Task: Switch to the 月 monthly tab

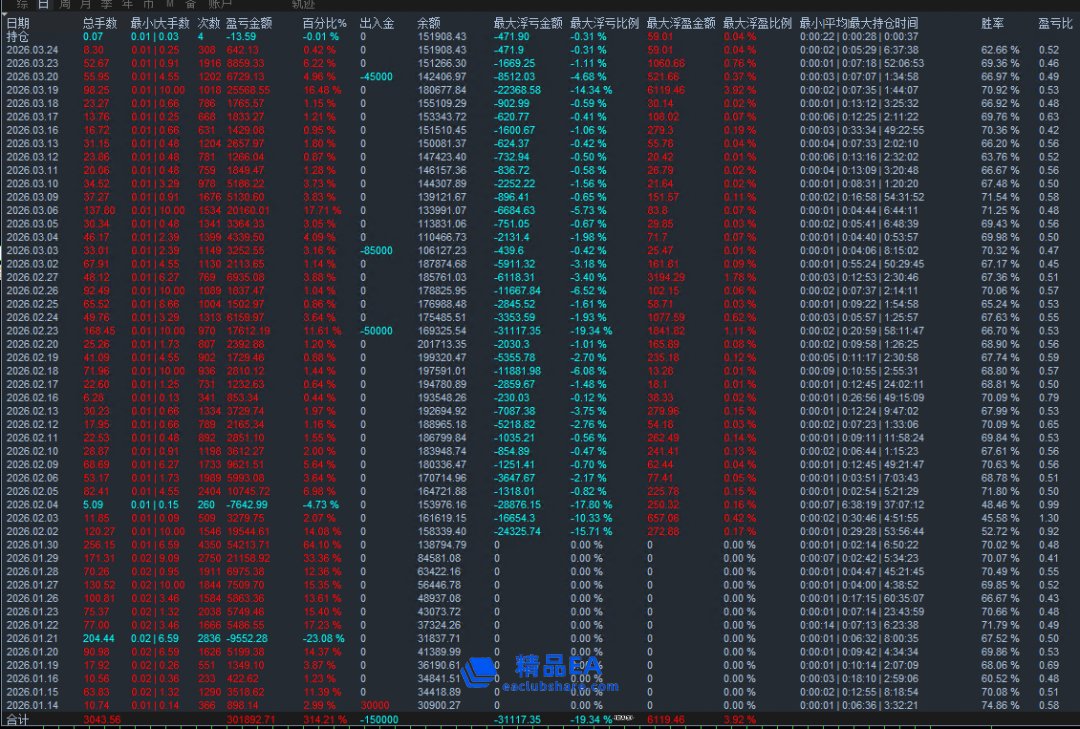Action: point(83,5)
